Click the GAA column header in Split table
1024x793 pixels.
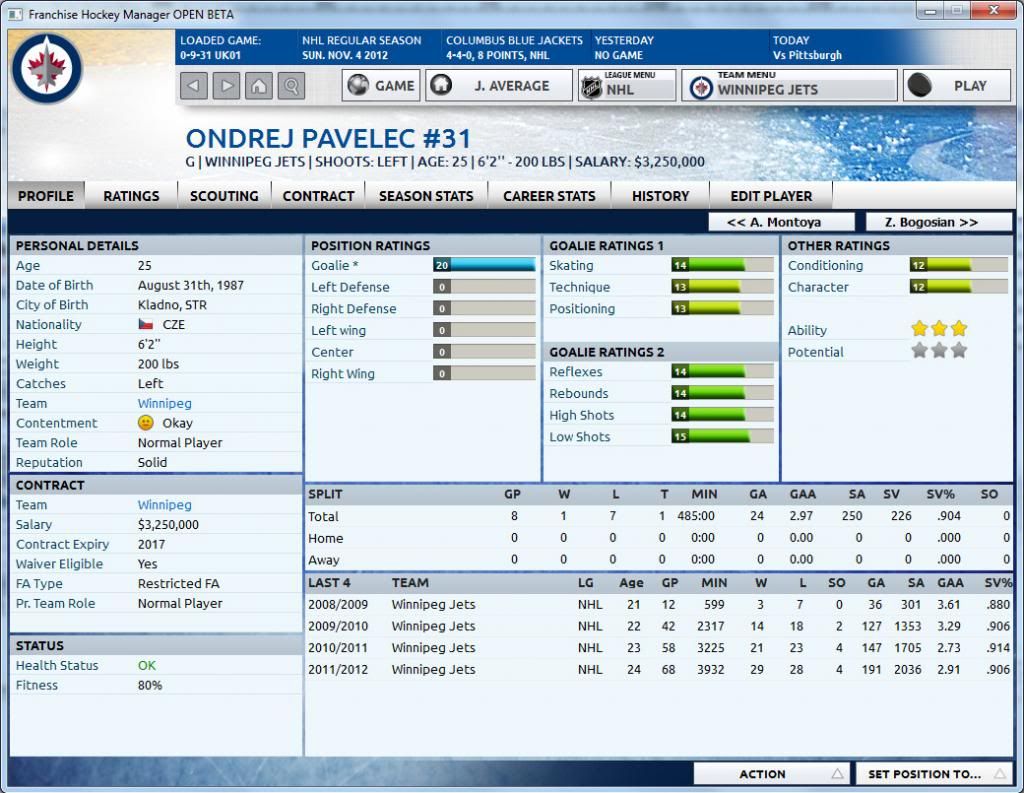[x=803, y=494]
